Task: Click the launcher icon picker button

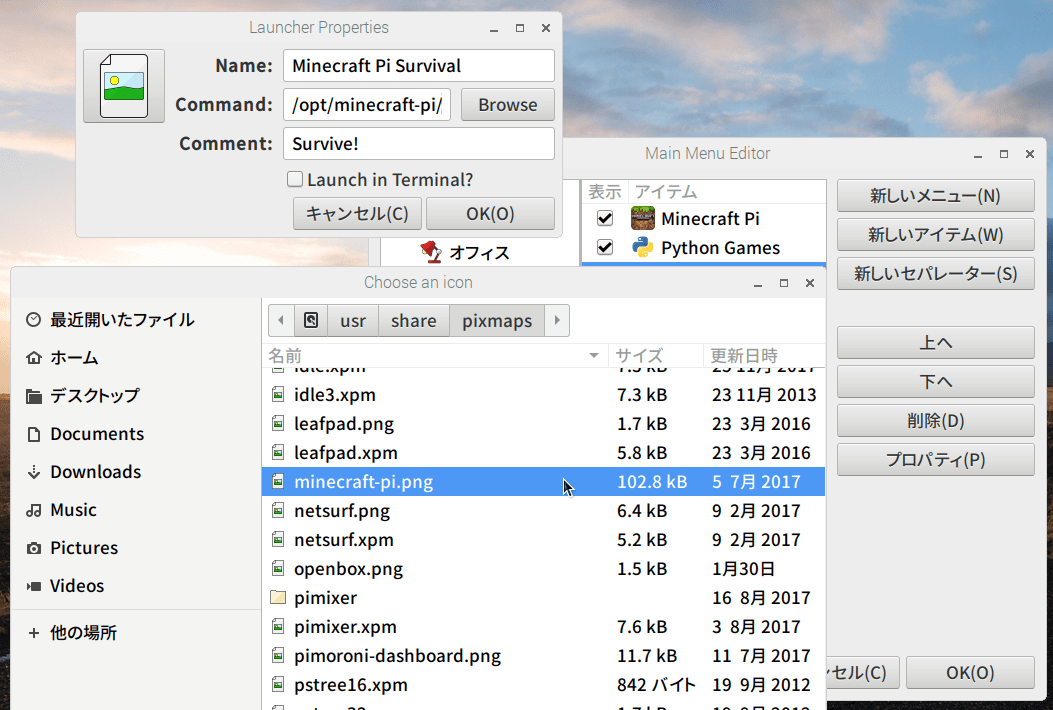Action: [x=124, y=86]
